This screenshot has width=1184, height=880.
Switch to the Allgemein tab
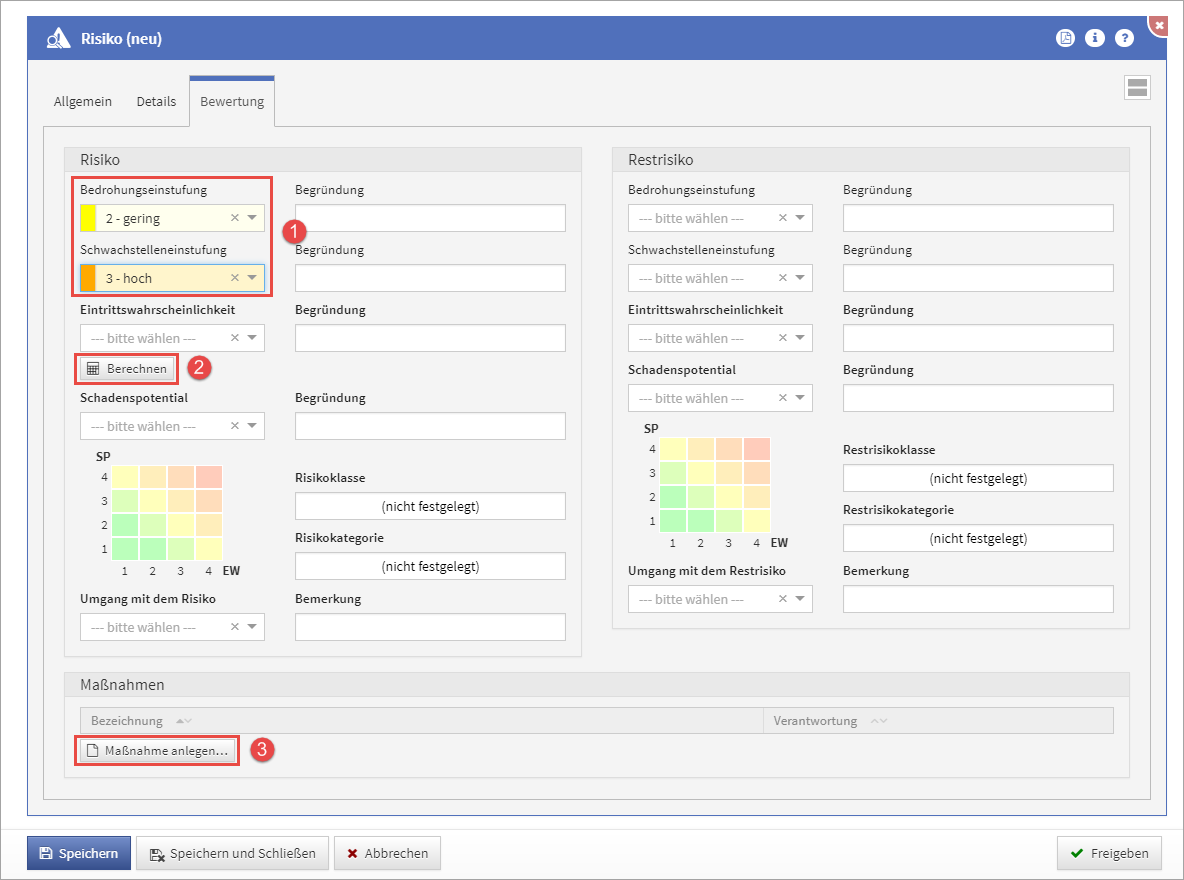pos(83,102)
